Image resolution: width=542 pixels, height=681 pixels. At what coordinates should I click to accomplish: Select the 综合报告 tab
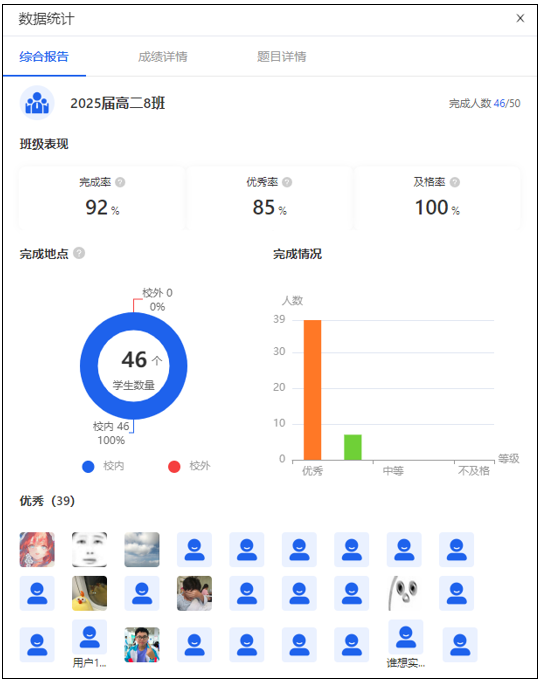tap(44, 56)
